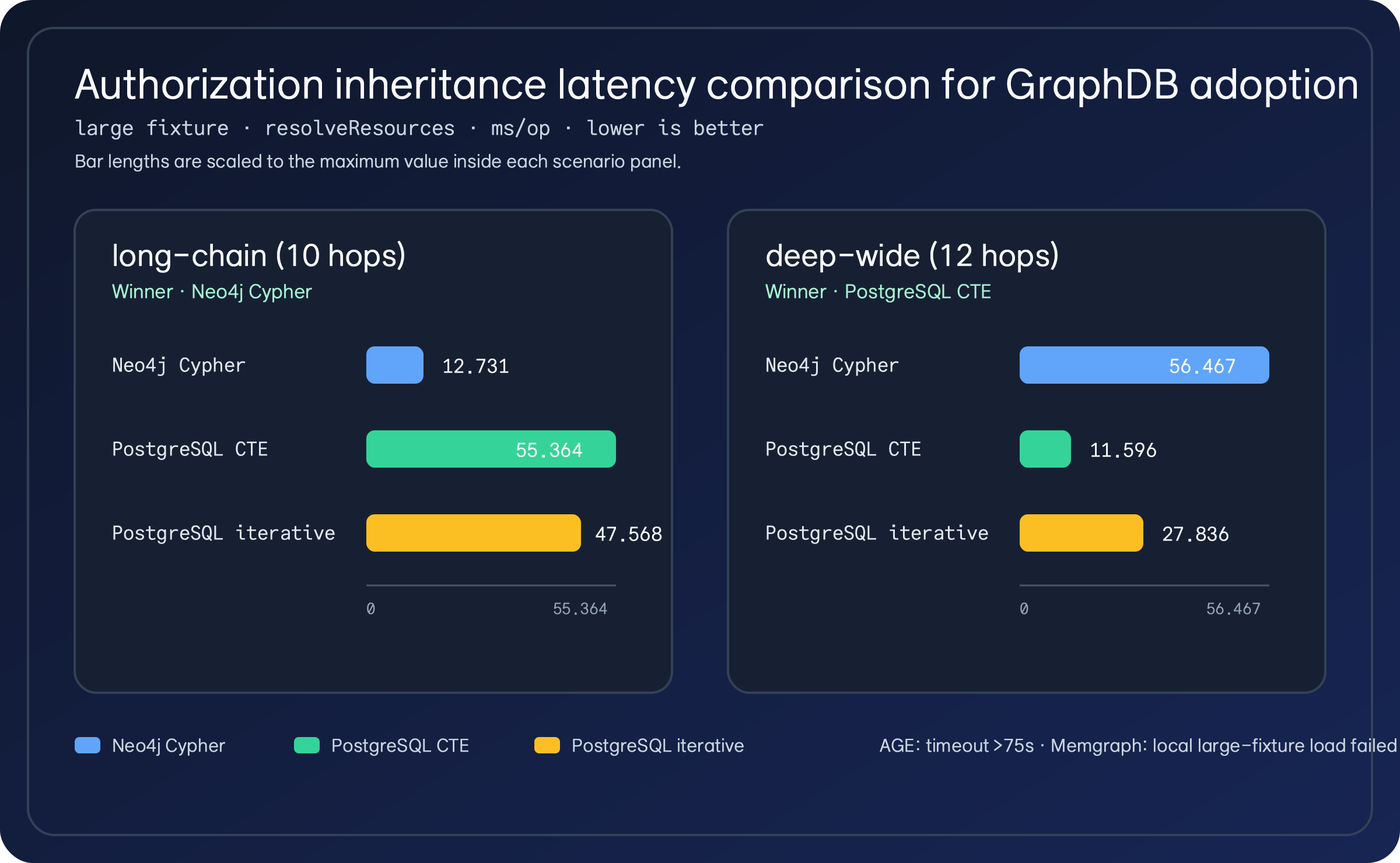This screenshot has height=863, width=1400.
Task: Click the value 47.568 beside the yellow bar
Action: 628,534
